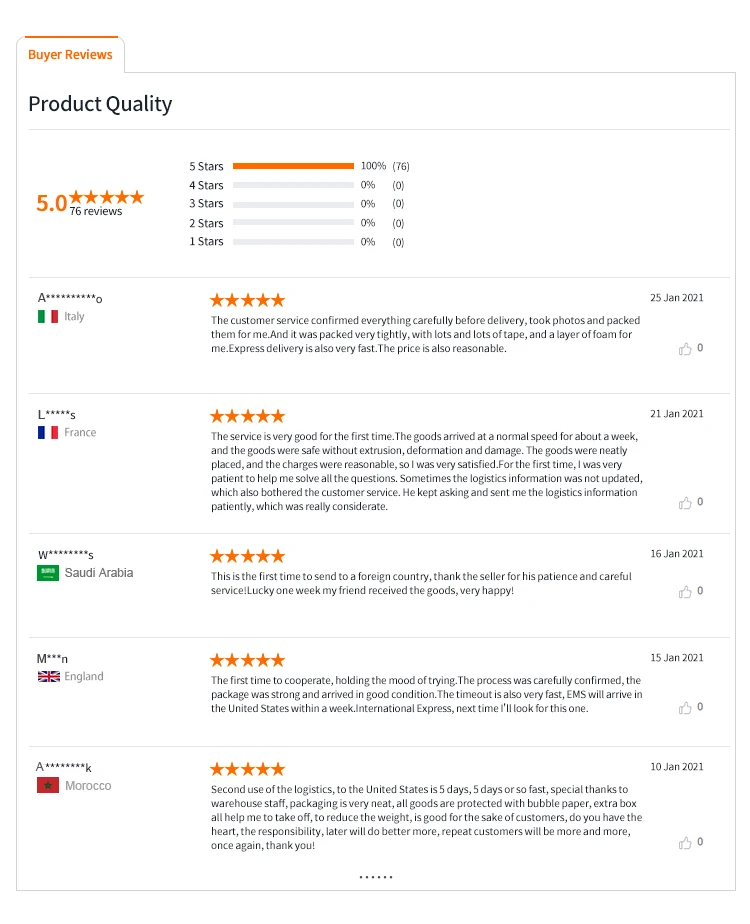Mark the England review as helpful

pyautogui.click(x=685, y=708)
